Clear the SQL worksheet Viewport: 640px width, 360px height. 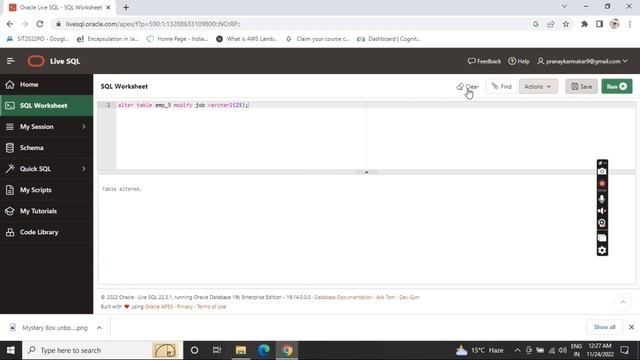(468, 87)
